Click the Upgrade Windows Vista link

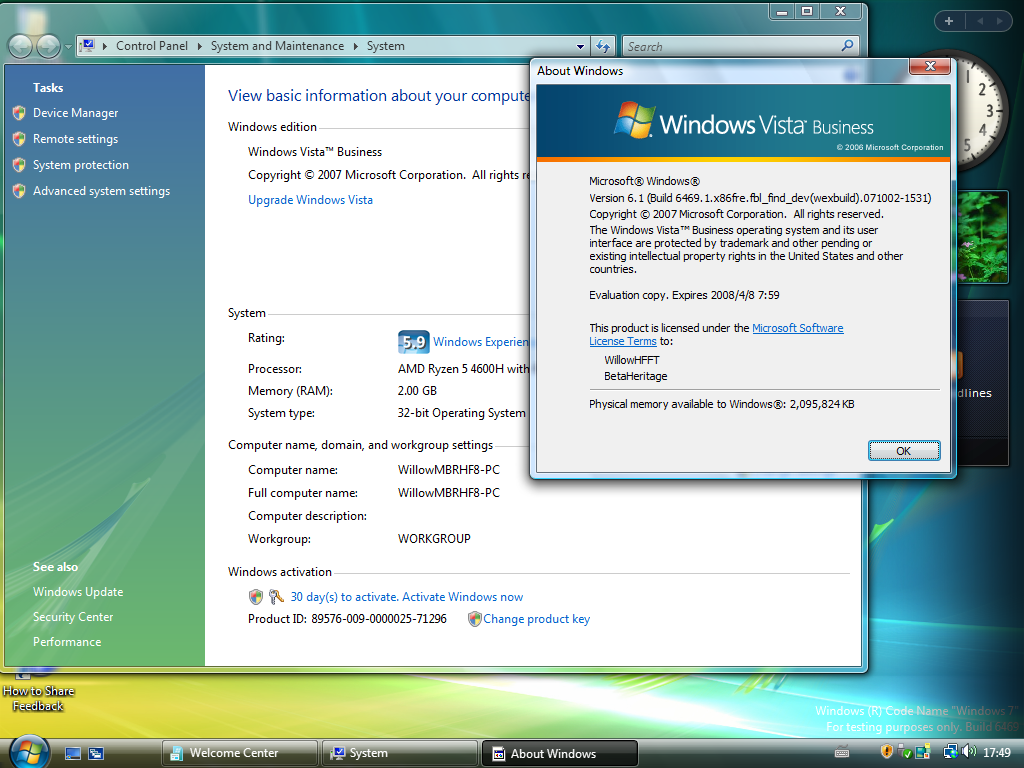[310, 200]
